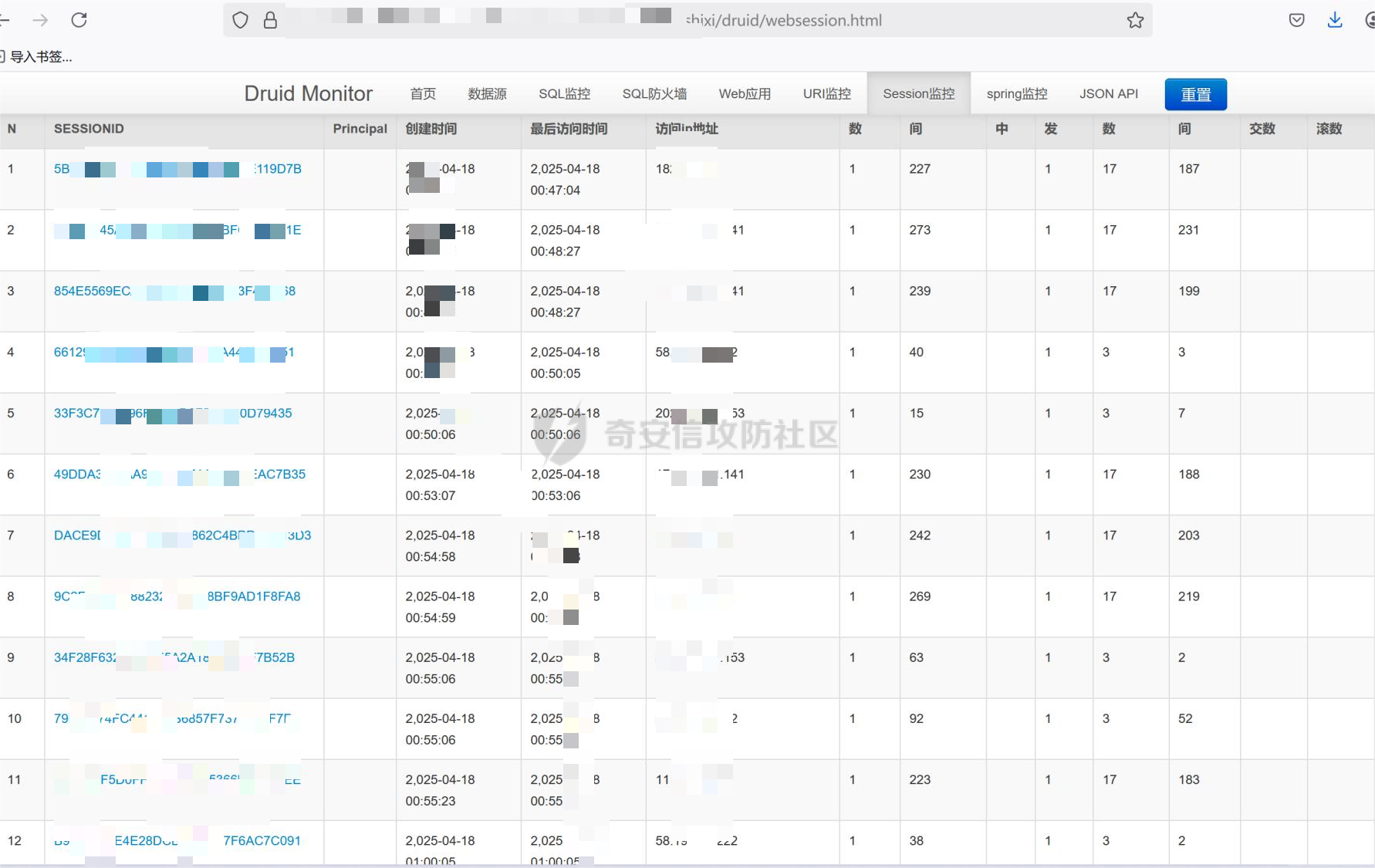1375x868 pixels.
Task: Open the 导入书签 bookmark item
Action: (x=40, y=56)
